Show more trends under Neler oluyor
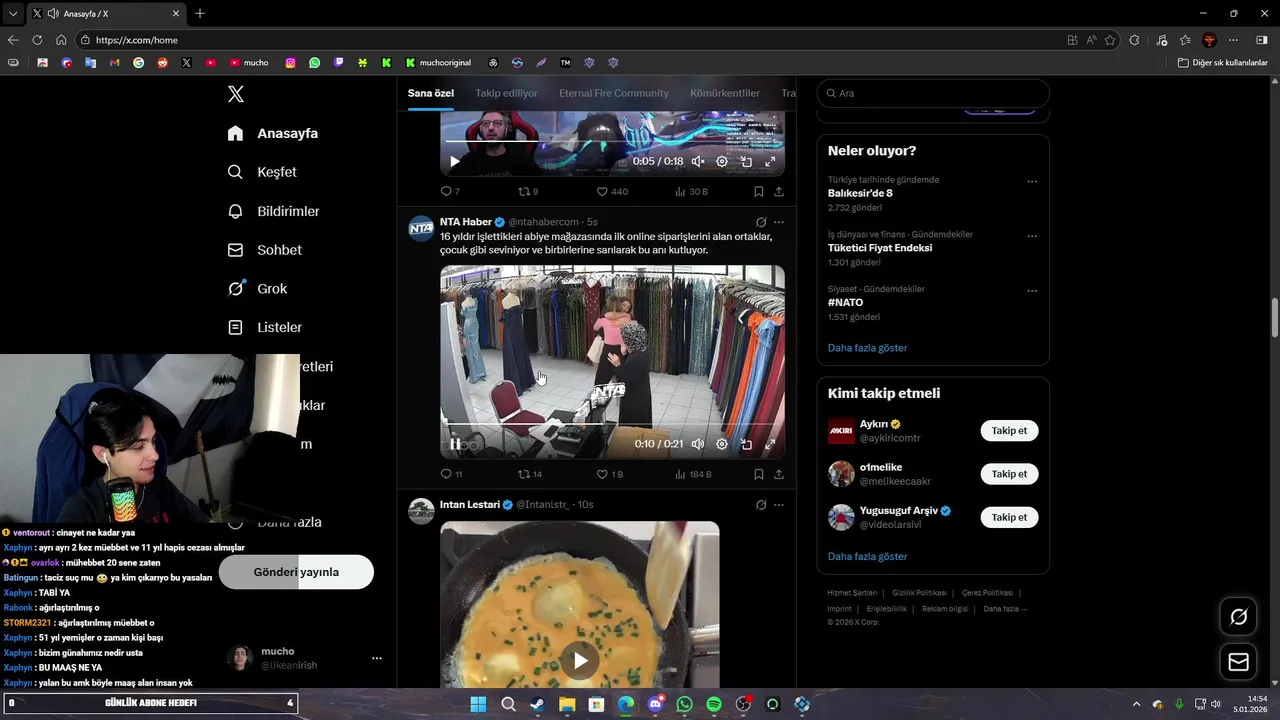 point(868,348)
